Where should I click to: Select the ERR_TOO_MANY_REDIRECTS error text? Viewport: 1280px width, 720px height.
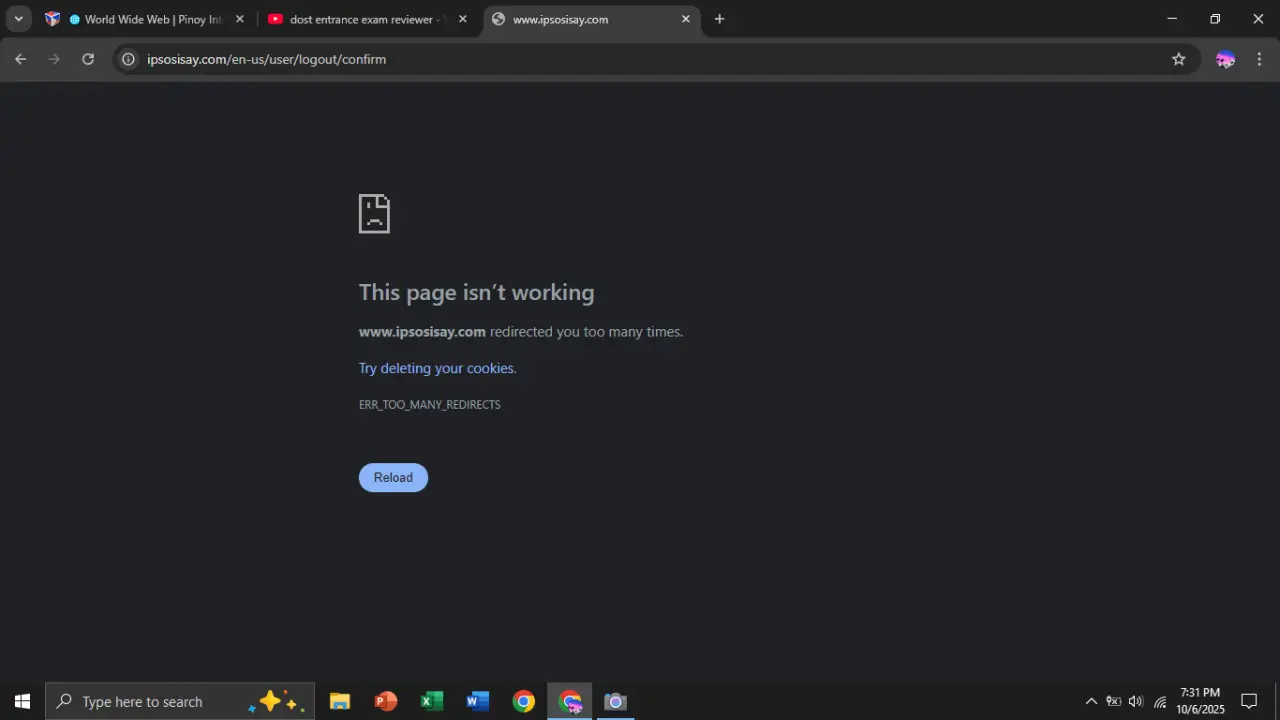[430, 405]
